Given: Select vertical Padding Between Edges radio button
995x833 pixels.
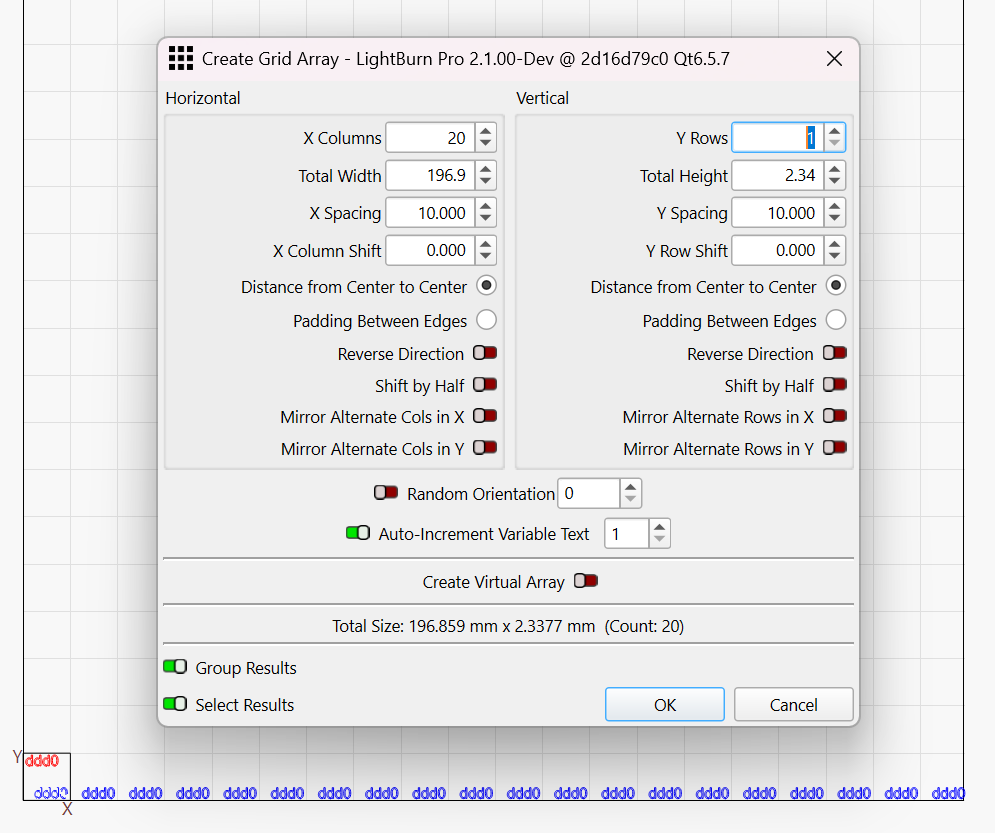Looking at the screenshot, I should (x=836, y=321).
